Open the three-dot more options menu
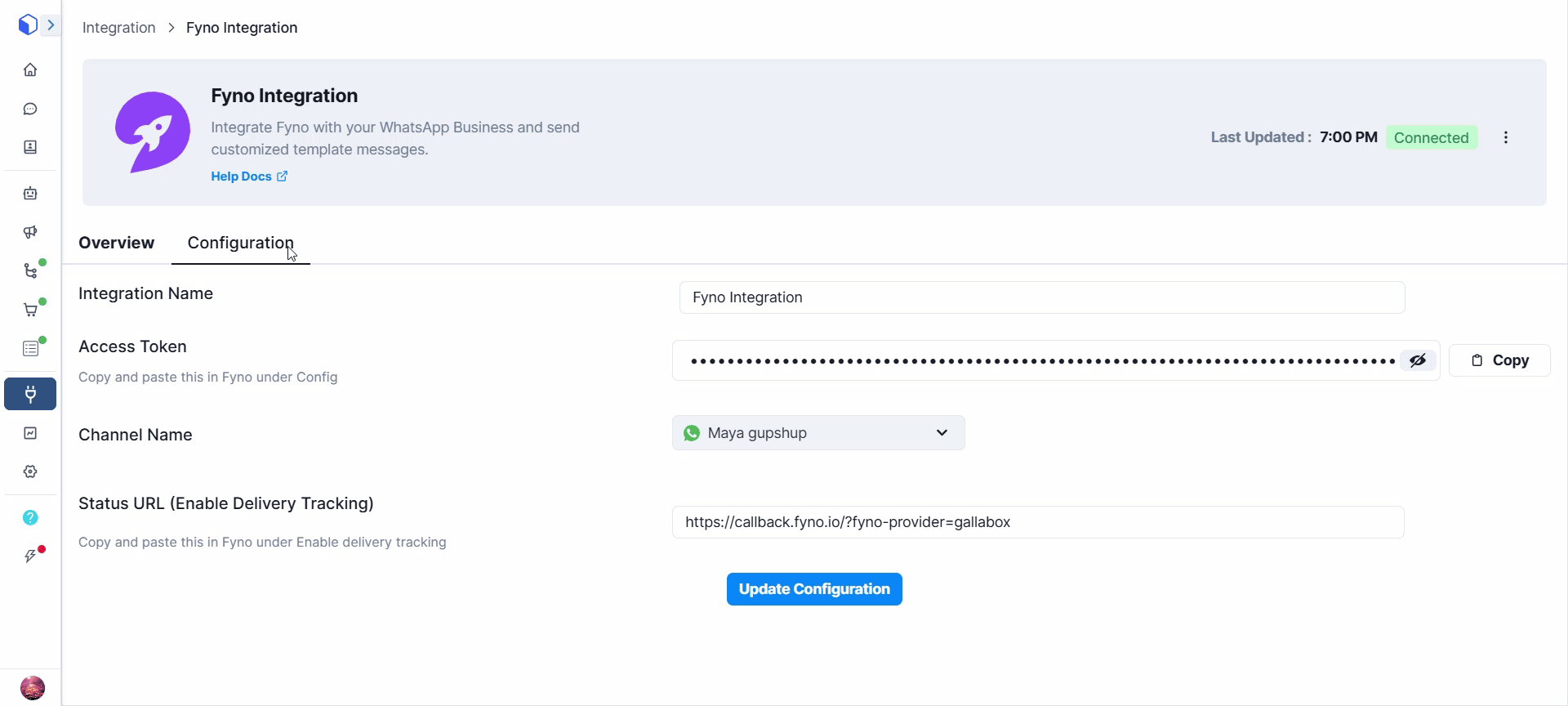The width and height of the screenshot is (1568, 706). click(x=1505, y=137)
